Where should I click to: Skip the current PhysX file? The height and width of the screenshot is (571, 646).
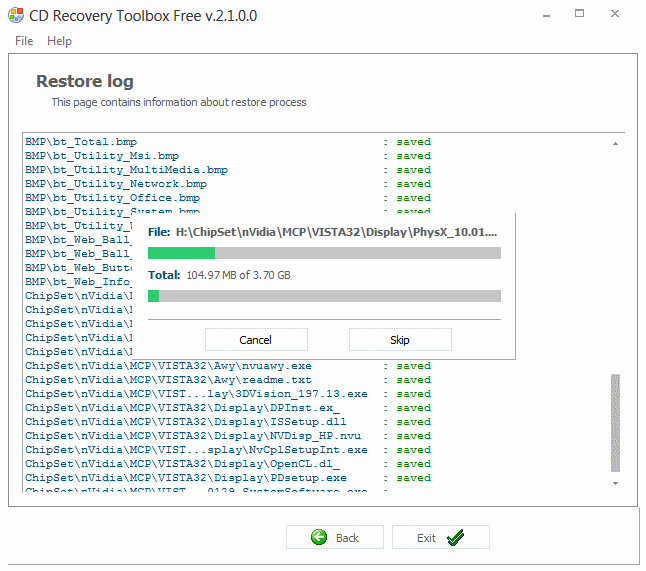[400, 340]
